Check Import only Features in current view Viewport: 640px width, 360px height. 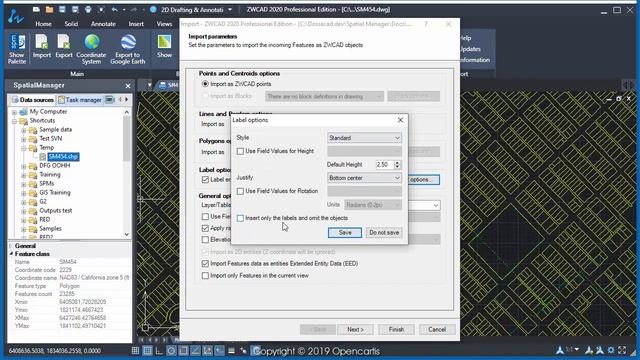click(x=205, y=276)
